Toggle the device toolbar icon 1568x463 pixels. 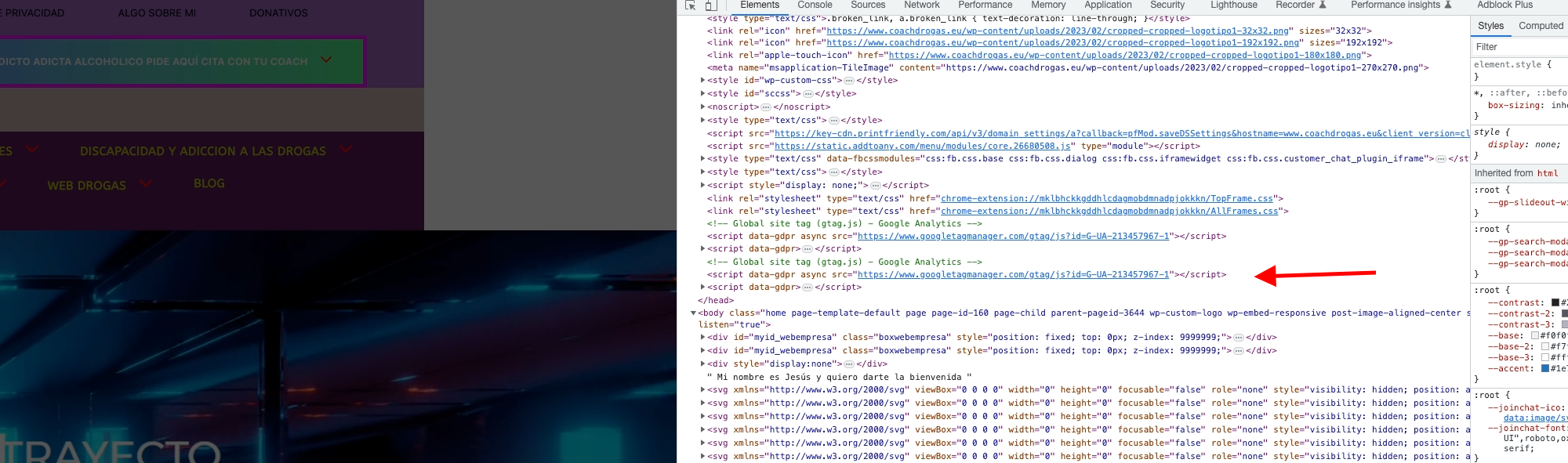[710, 5]
